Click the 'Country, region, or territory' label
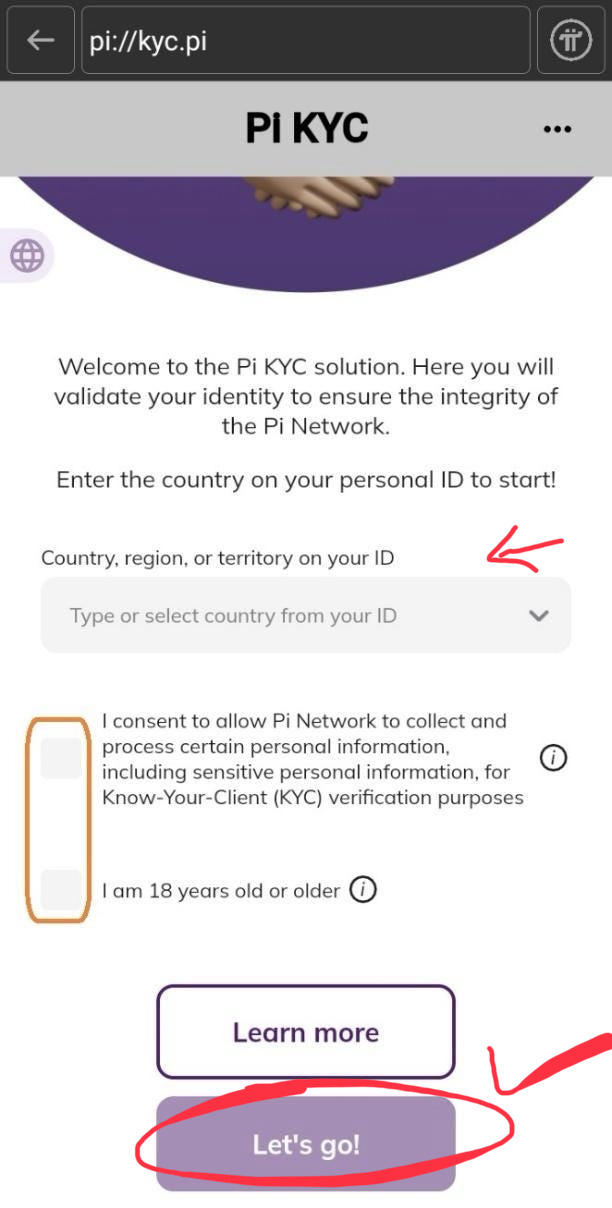Screen dimensions: 612x1208 coord(217,558)
